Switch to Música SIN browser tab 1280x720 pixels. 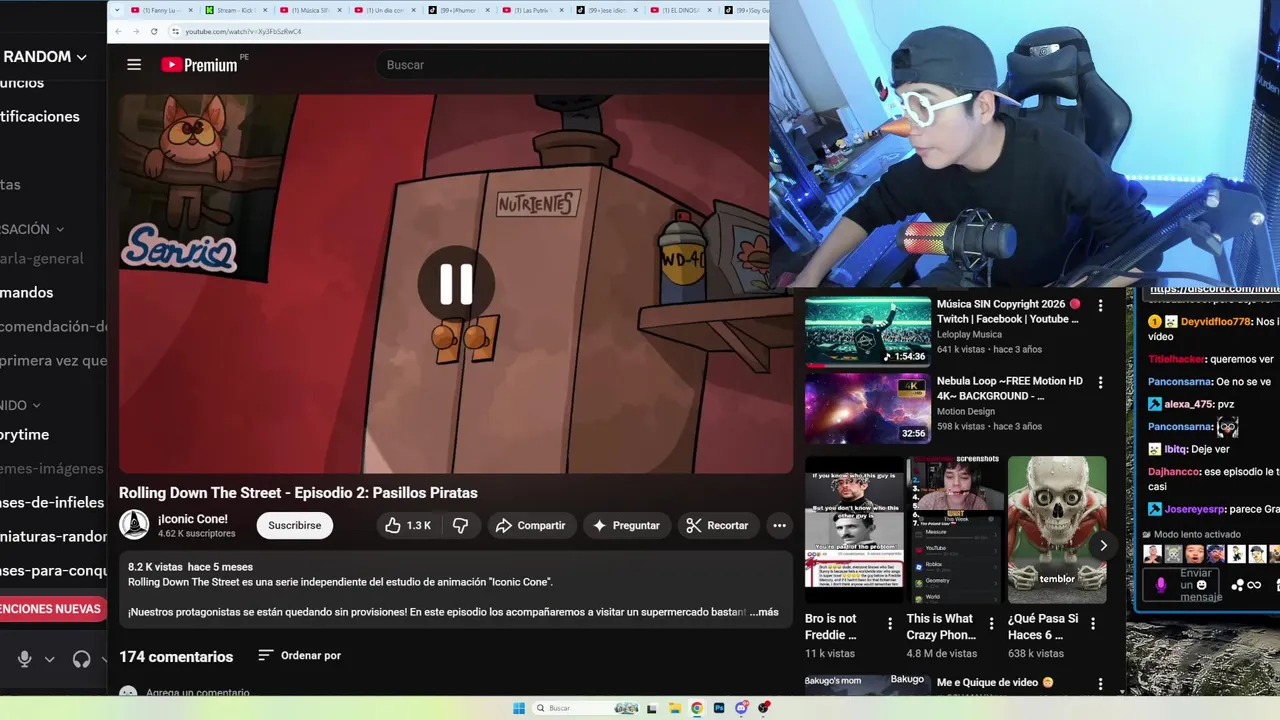coord(310,10)
